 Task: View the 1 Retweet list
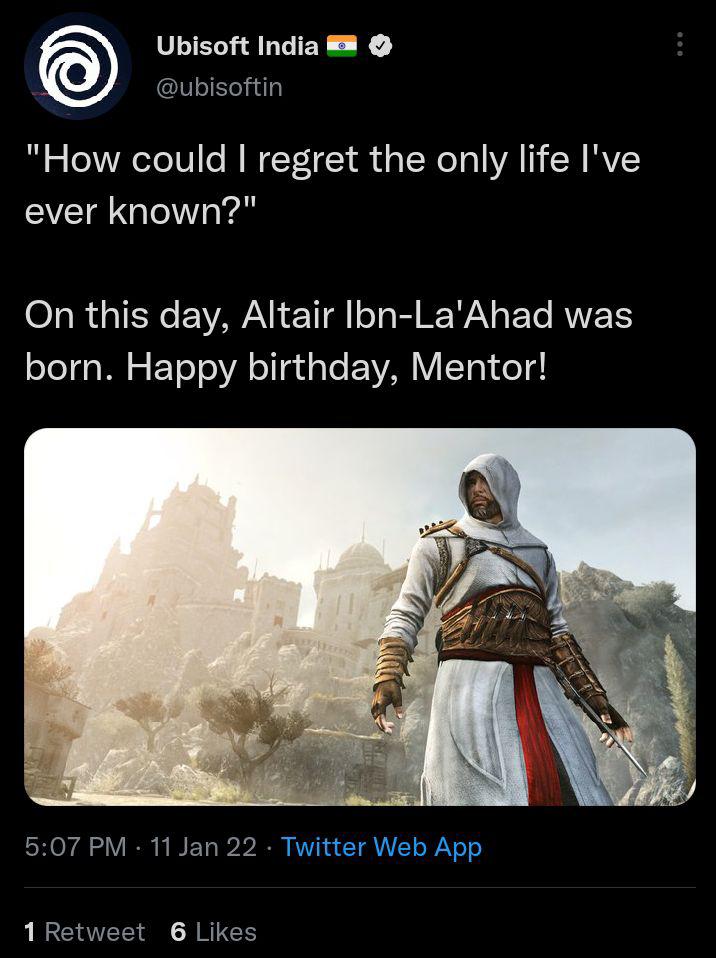[x=85, y=932]
